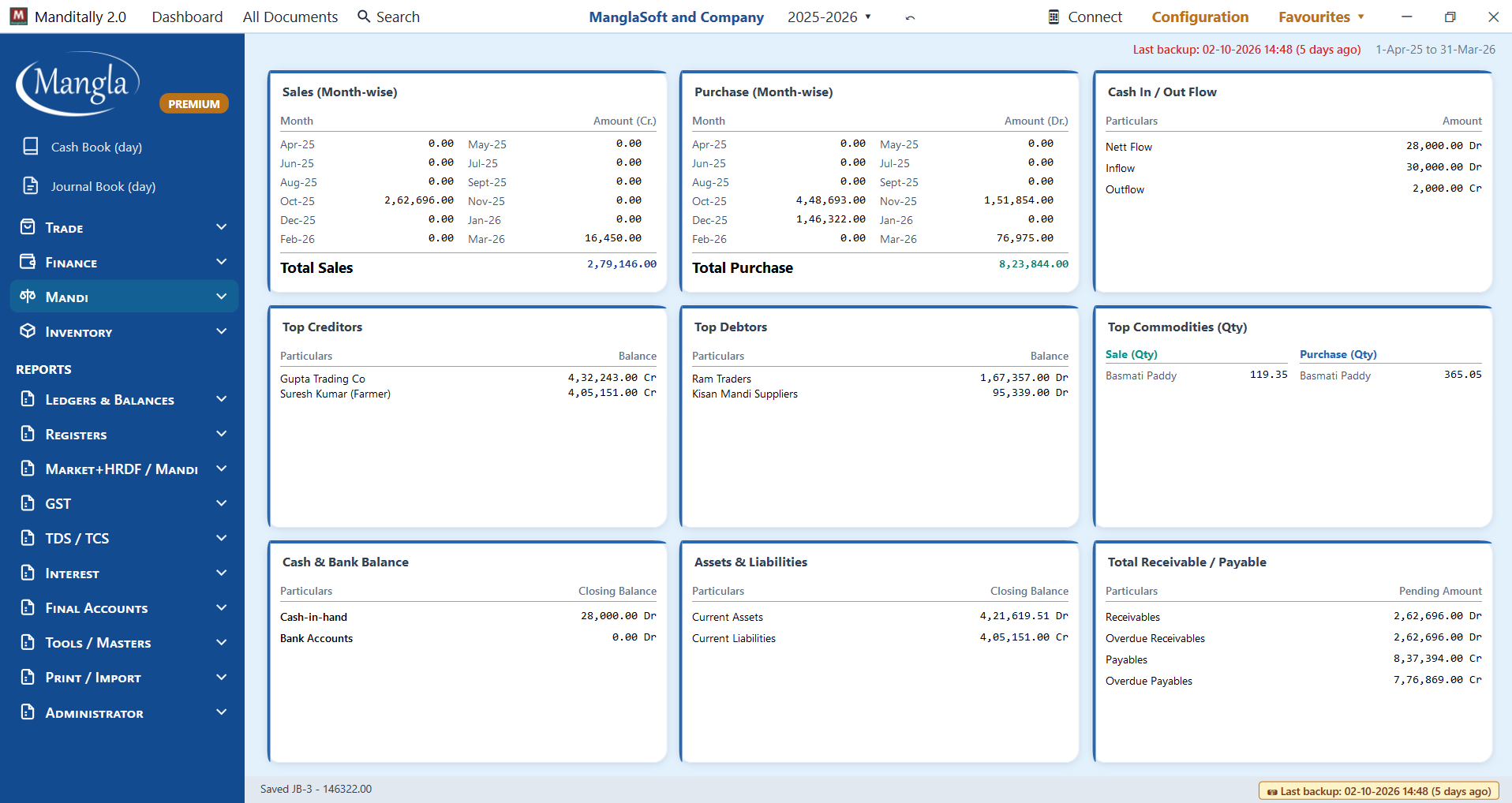Click the Final Accounts report icon
The height and width of the screenshot is (803, 1512).
[x=28, y=607]
